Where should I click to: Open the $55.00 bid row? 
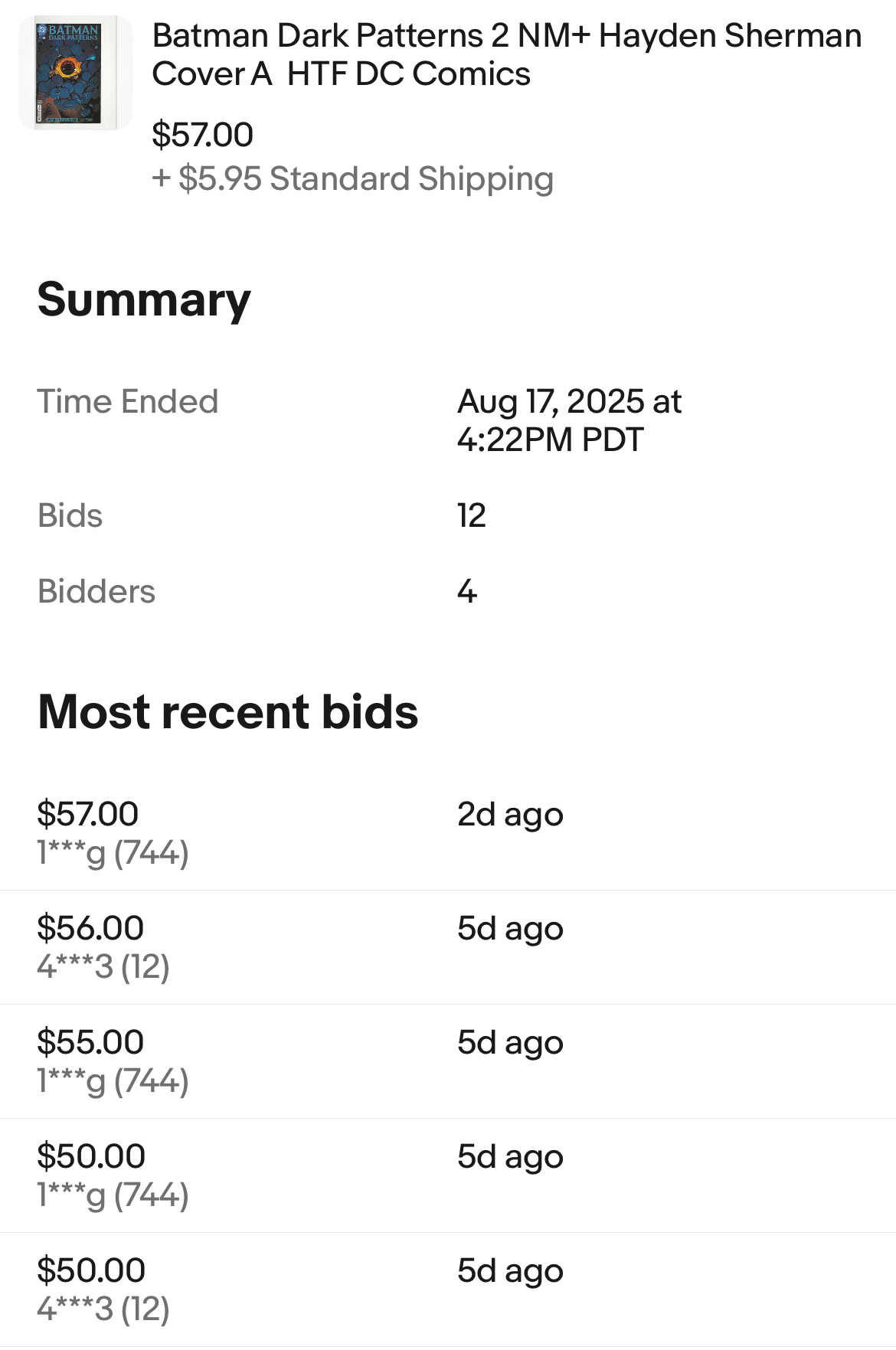coord(448,1061)
